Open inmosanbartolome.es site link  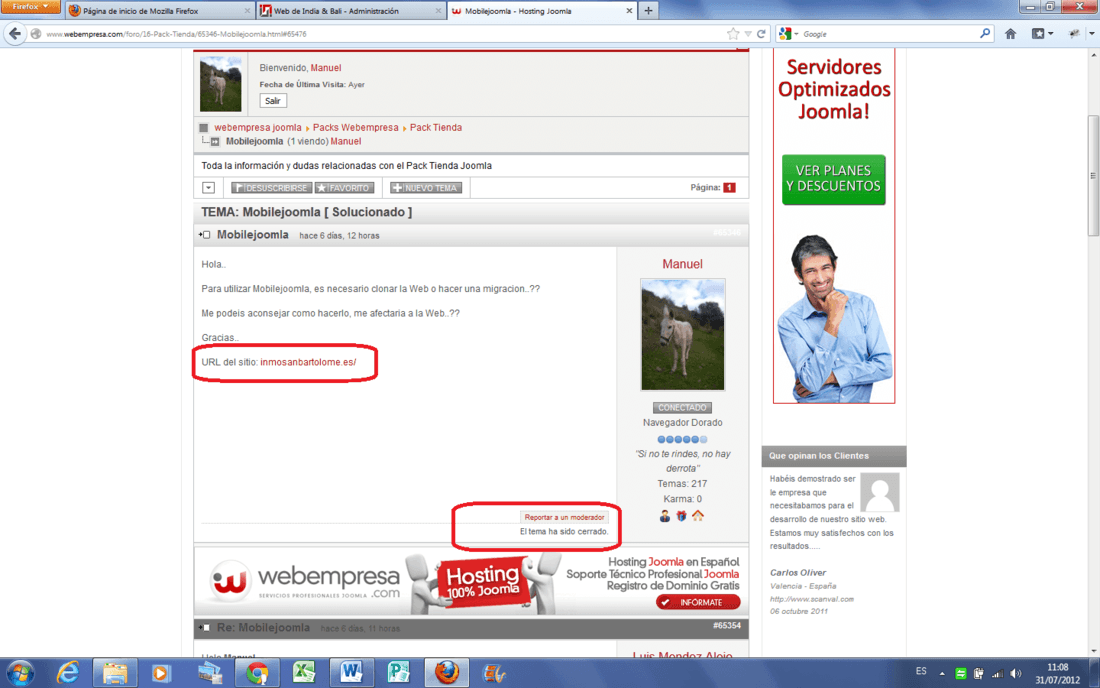coord(308,362)
